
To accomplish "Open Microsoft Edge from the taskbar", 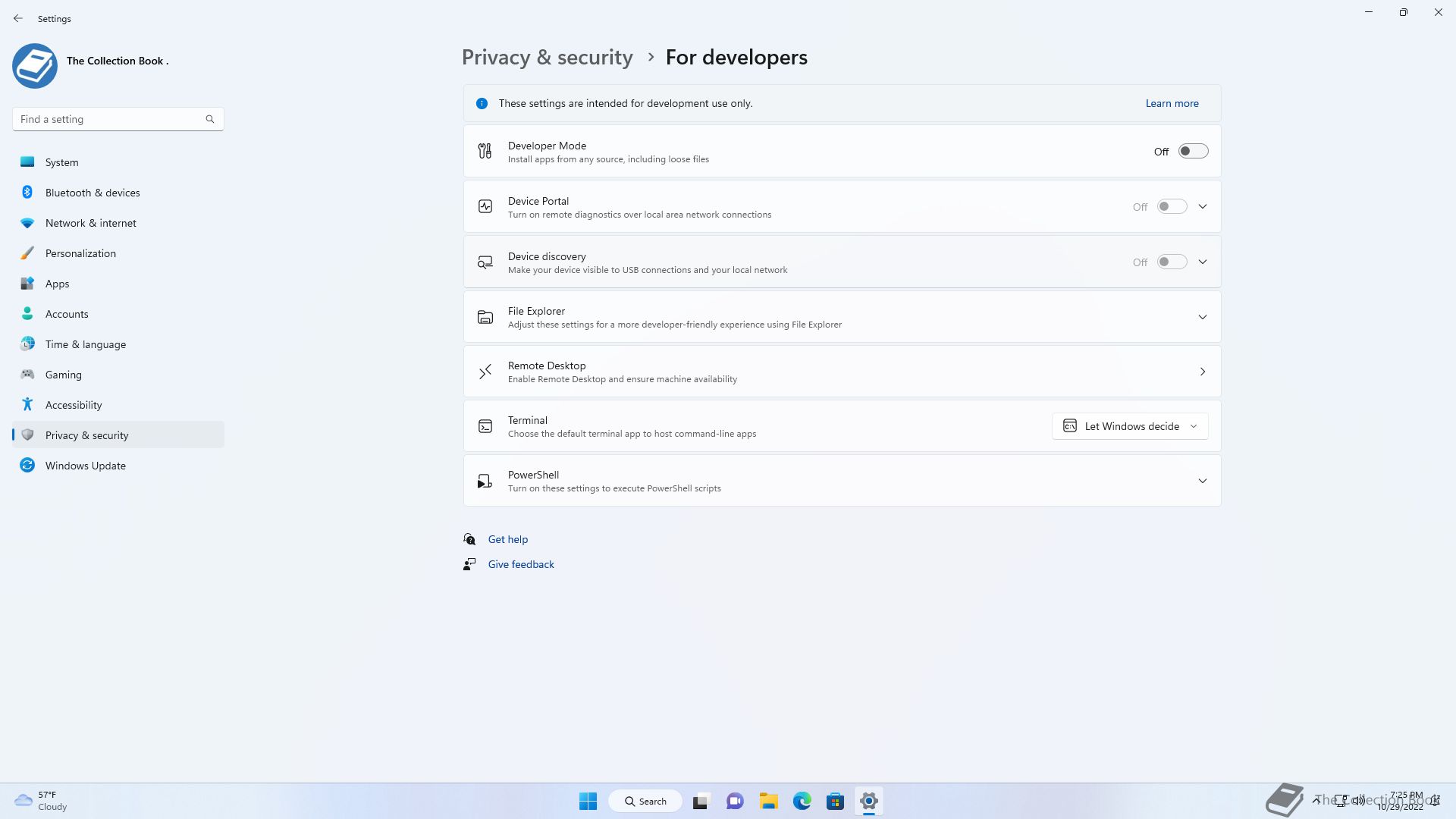I will [x=802, y=801].
